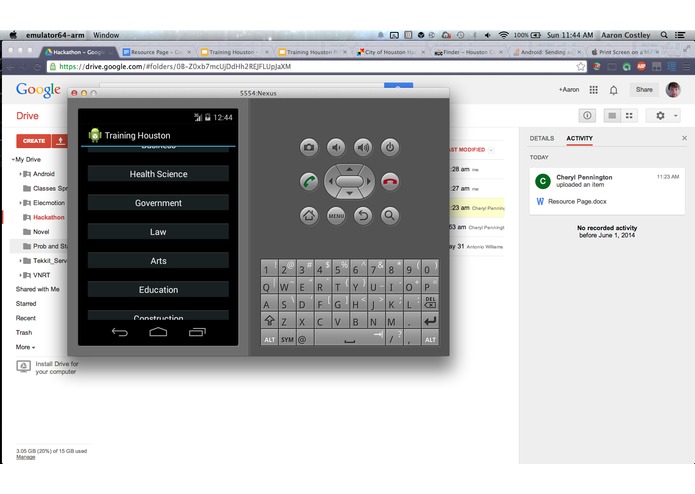Bookmark page with the star icon
The height and width of the screenshot is (494, 695).
581,66
